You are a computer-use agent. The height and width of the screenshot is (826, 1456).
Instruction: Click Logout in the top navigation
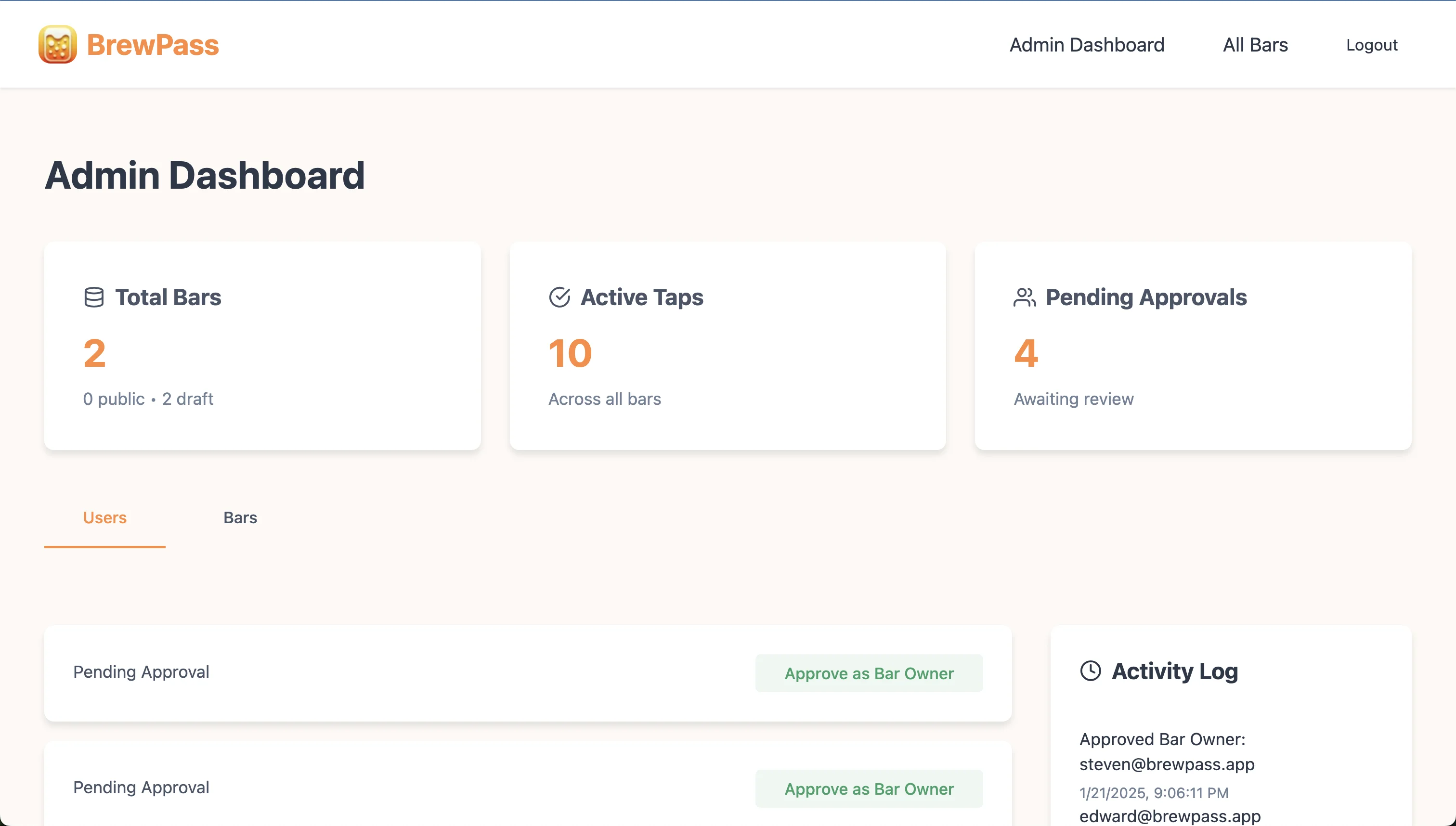[x=1372, y=45]
